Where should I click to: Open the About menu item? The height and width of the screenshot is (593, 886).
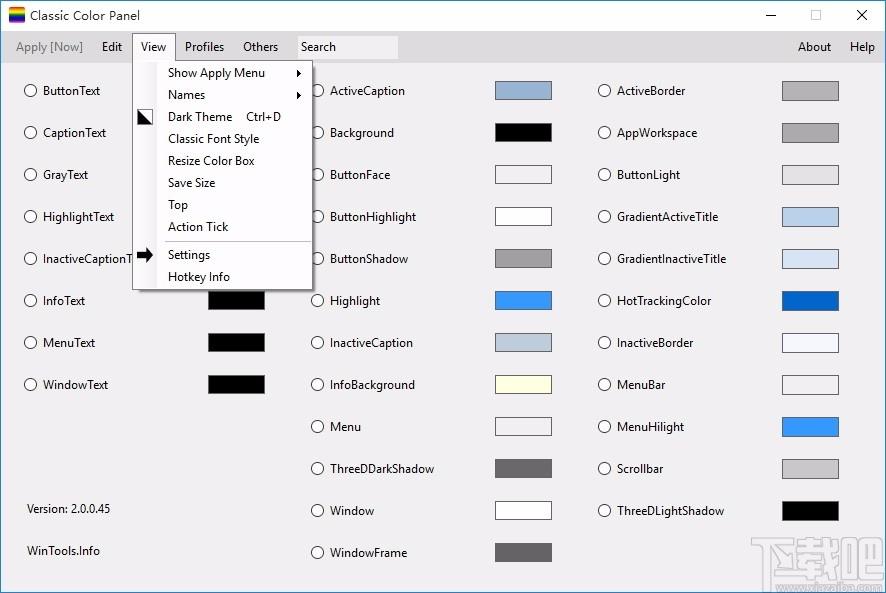pyautogui.click(x=814, y=47)
